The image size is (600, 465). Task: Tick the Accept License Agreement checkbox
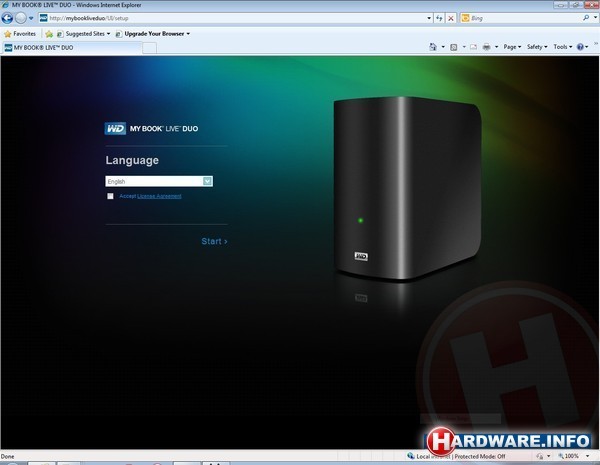coord(110,196)
